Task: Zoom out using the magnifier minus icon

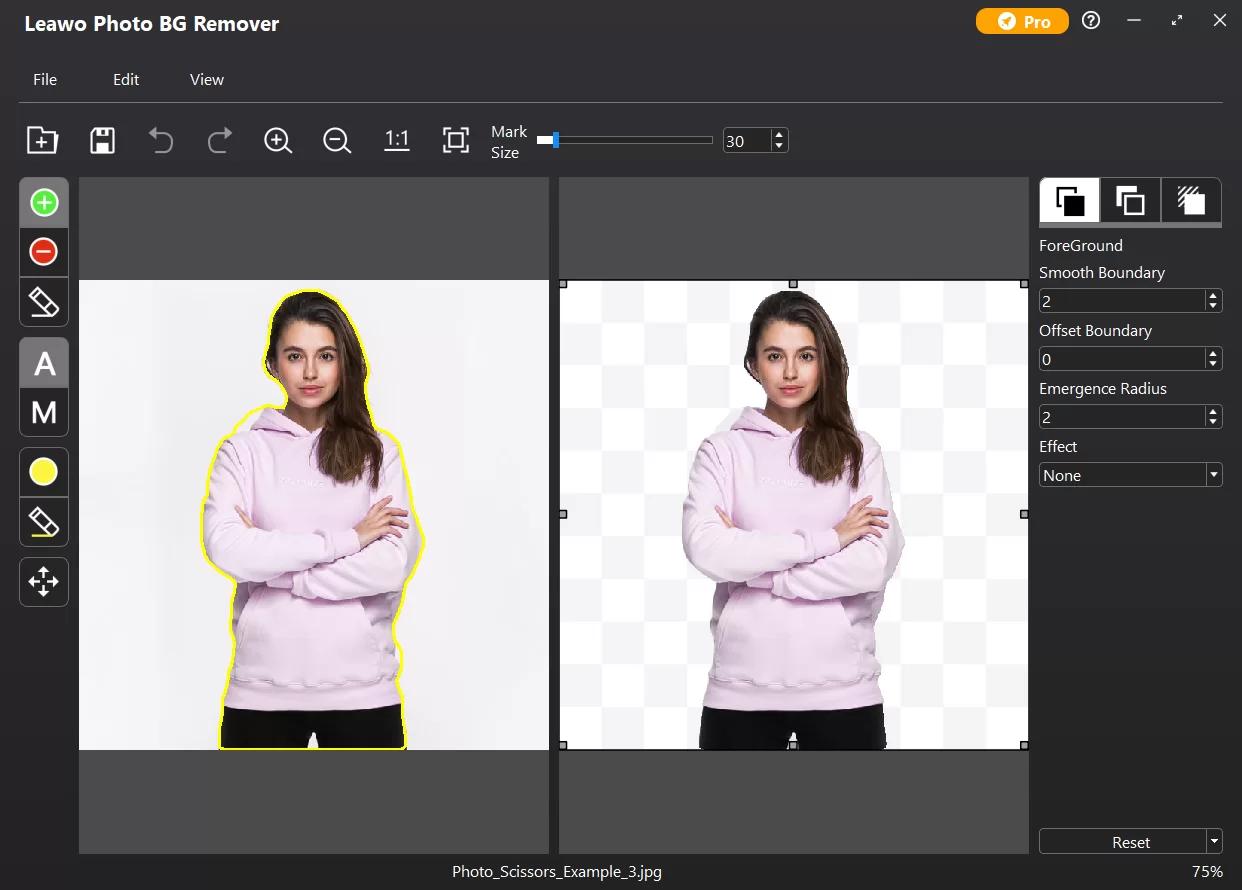Action: click(337, 141)
